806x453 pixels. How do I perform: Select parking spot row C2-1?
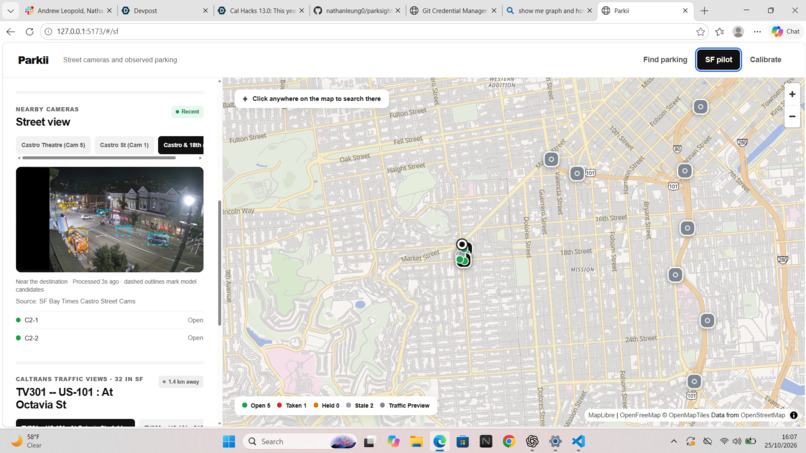pos(109,320)
